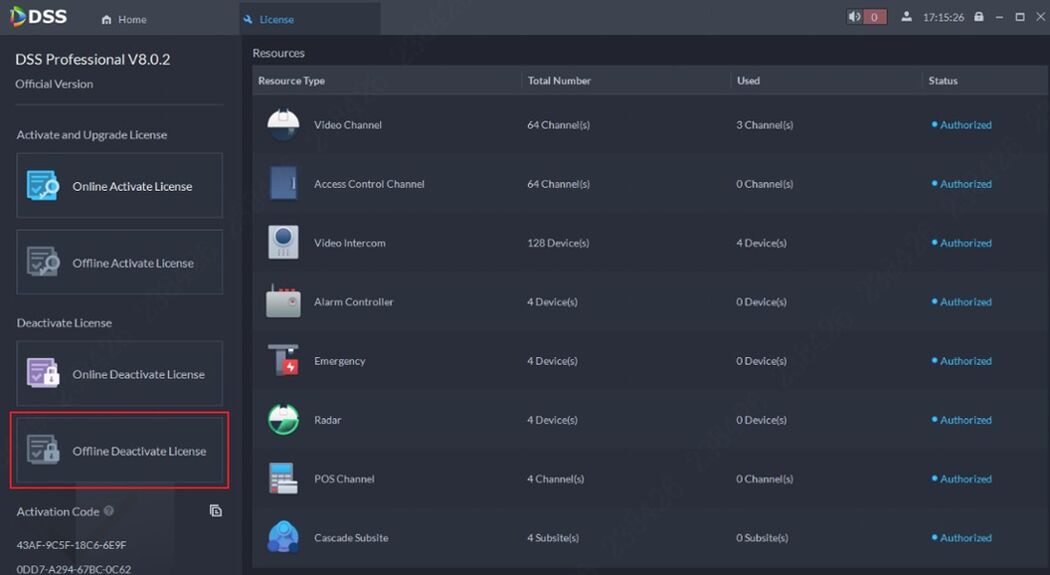
Task: Select the Cascade Subsite label
Action: [351, 538]
